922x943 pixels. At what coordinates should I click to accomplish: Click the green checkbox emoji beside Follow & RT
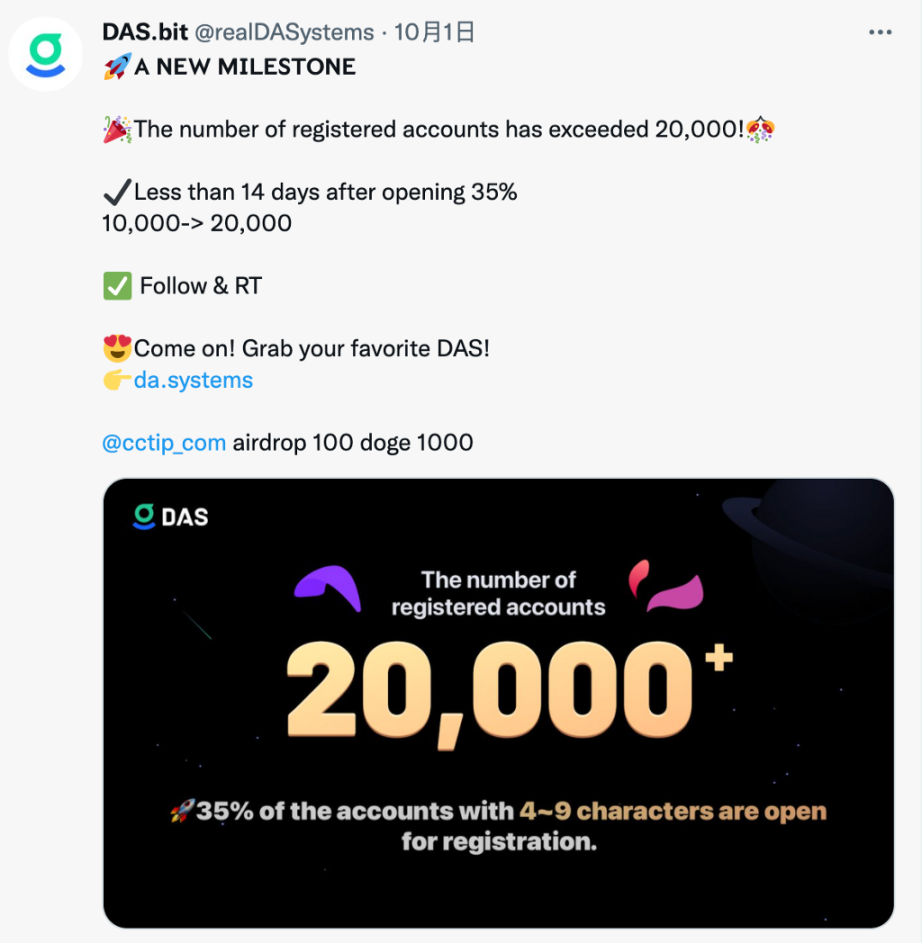tap(117, 286)
